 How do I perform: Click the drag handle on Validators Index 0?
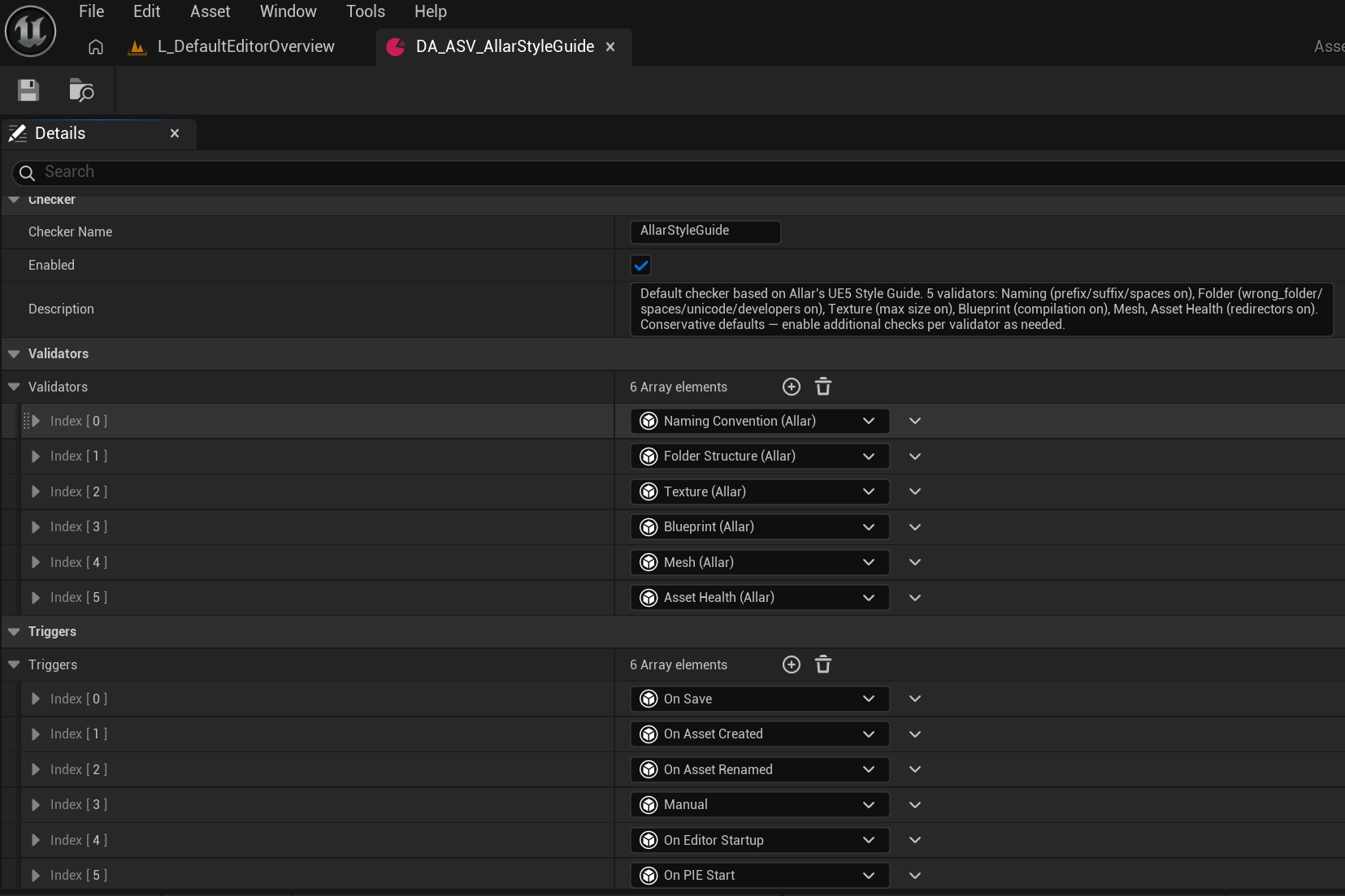click(26, 421)
